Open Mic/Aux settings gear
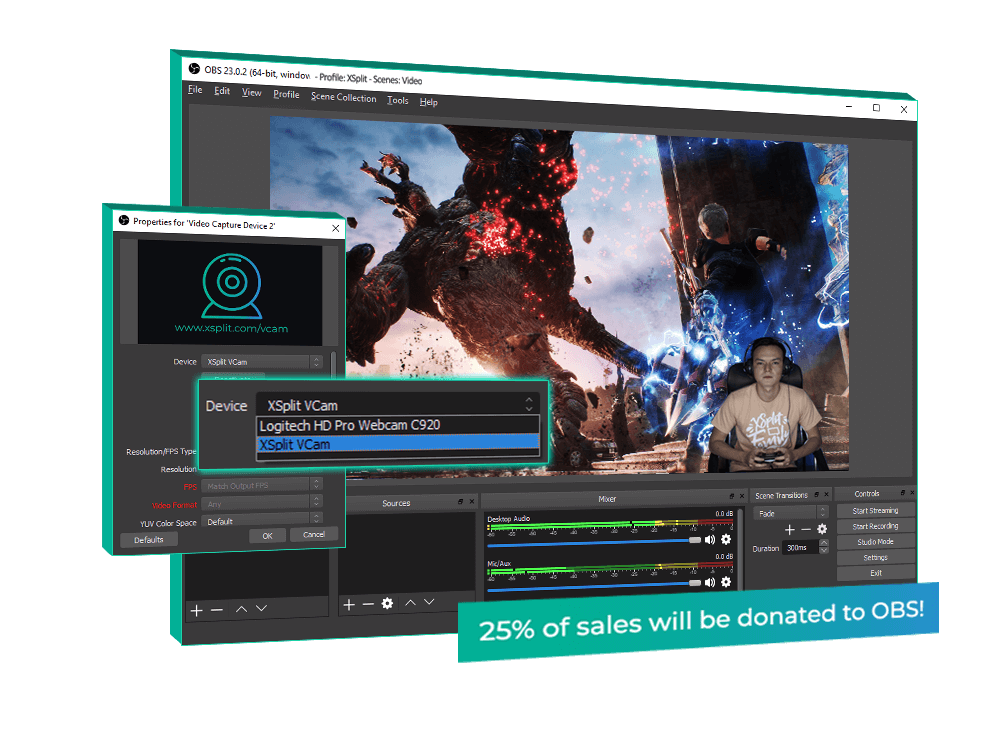The width and height of the screenshot is (1000, 750). pyautogui.click(x=726, y=582)
